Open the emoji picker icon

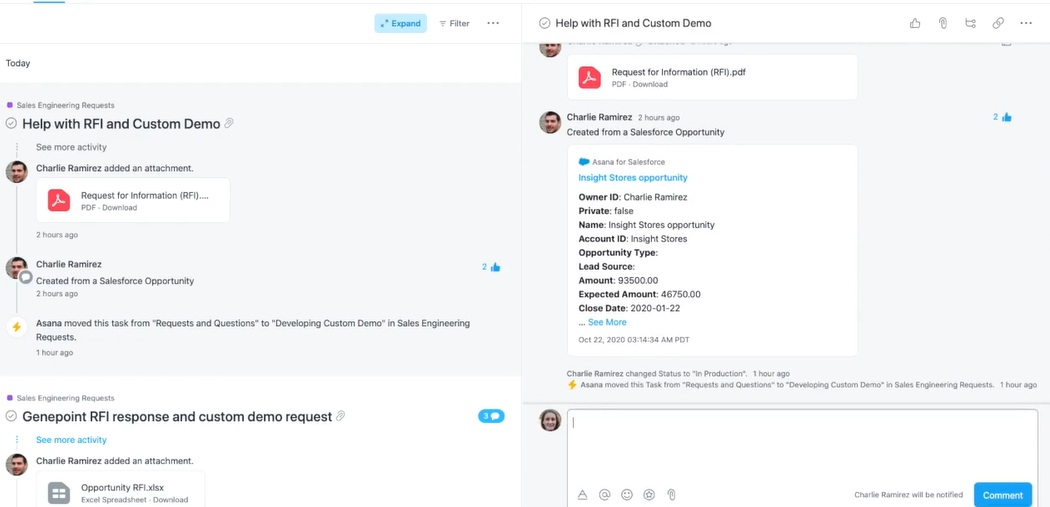click(627, 495)
